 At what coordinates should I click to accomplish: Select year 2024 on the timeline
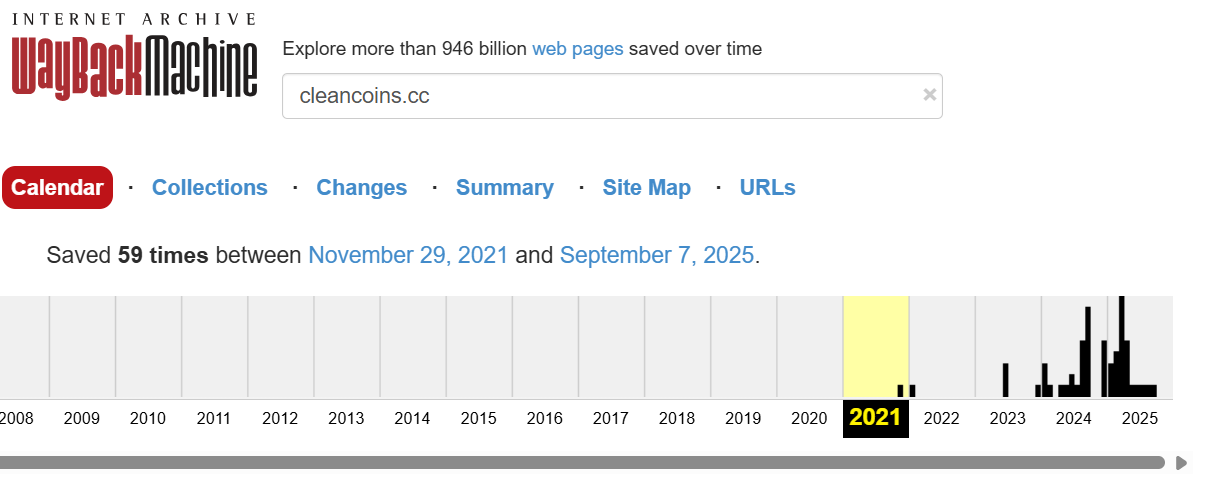tap(1074, 418)
